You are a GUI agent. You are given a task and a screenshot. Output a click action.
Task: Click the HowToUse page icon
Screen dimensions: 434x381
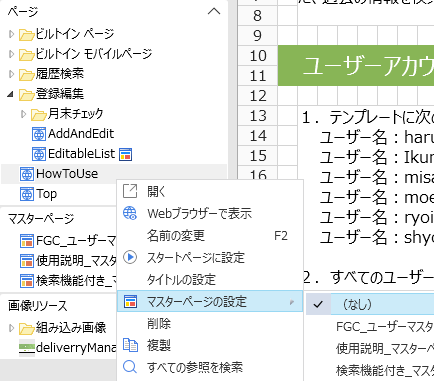pos(27,174)
